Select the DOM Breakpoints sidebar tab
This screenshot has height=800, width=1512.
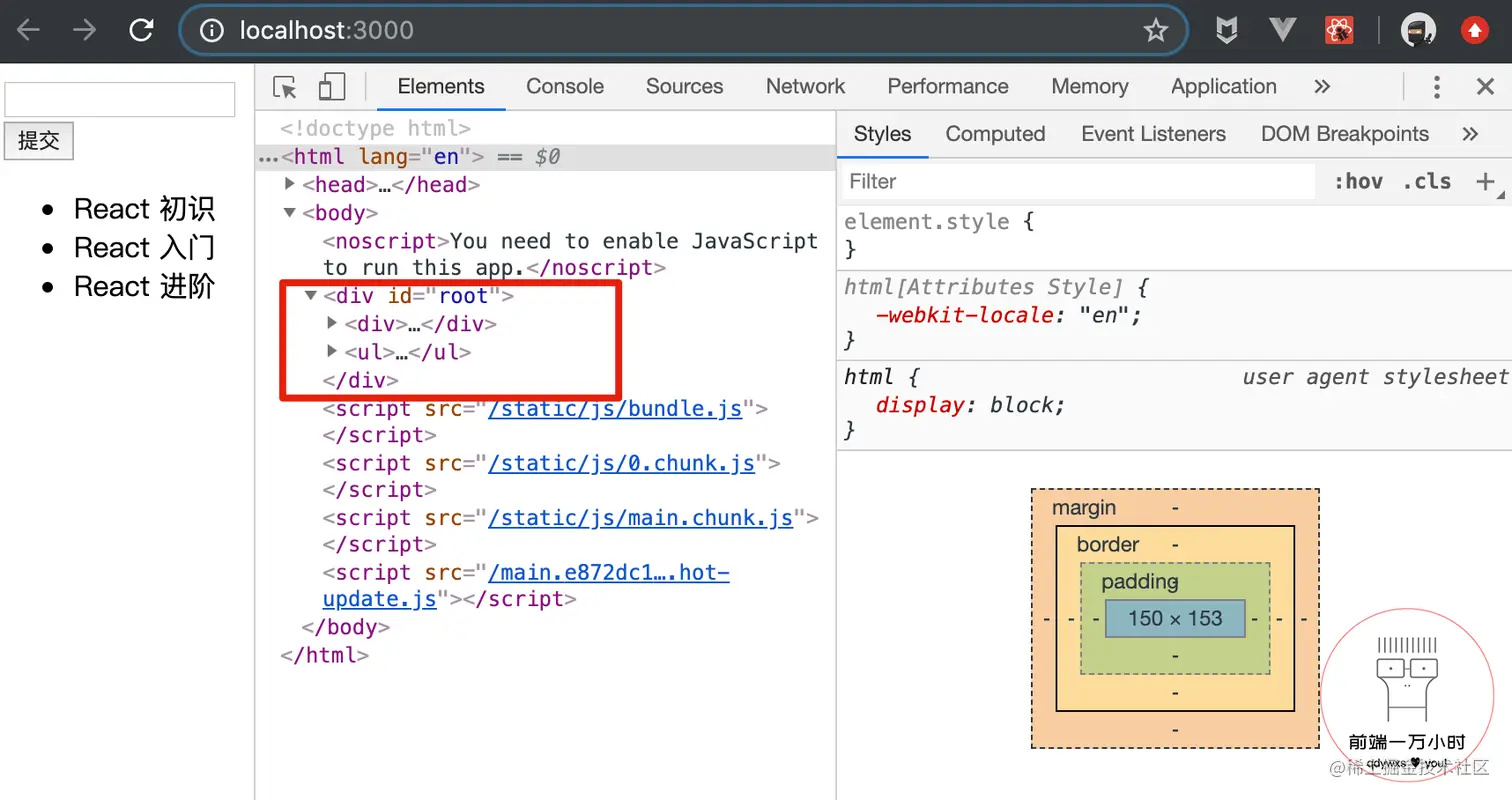click(x=1345, y=134)
